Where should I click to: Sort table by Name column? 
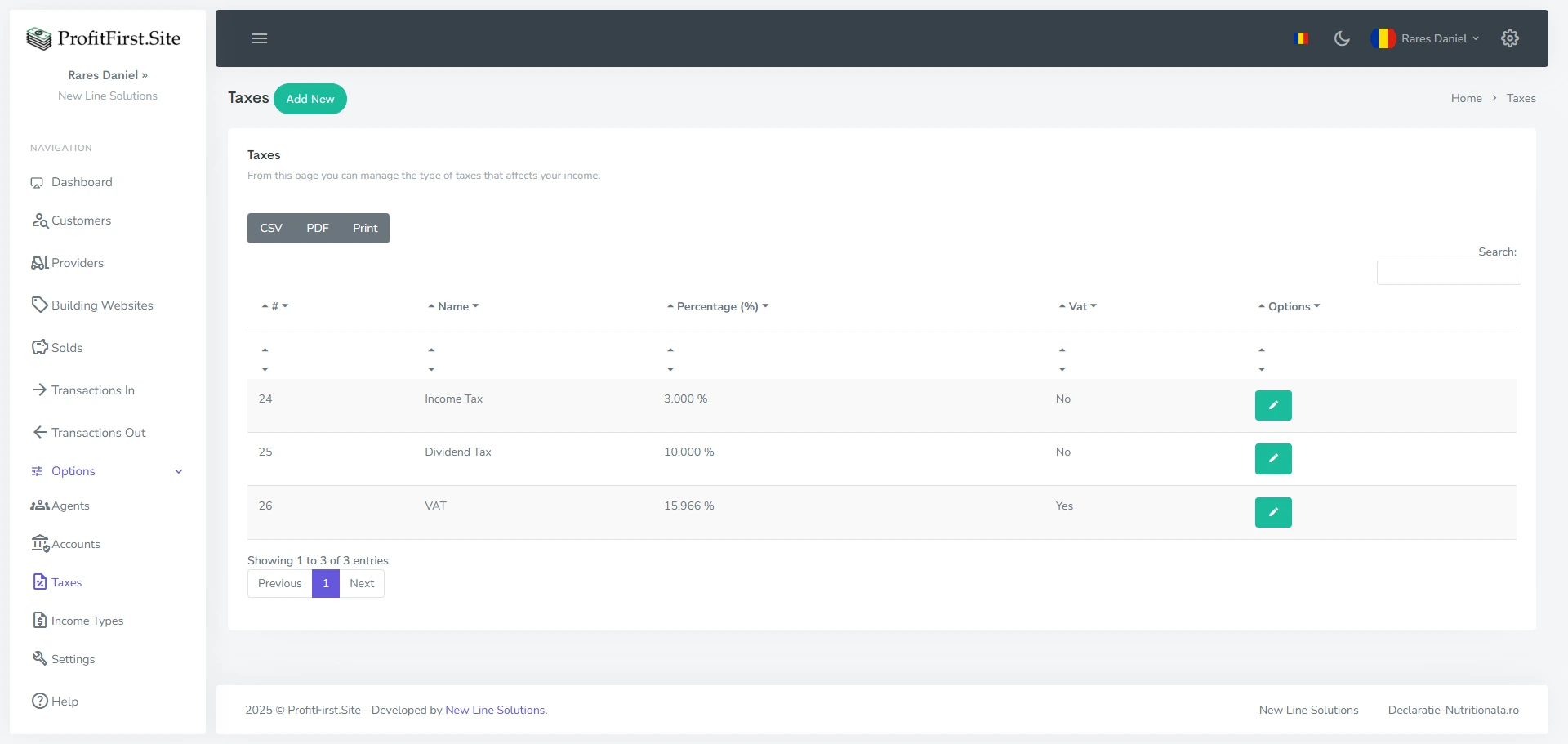453,306
